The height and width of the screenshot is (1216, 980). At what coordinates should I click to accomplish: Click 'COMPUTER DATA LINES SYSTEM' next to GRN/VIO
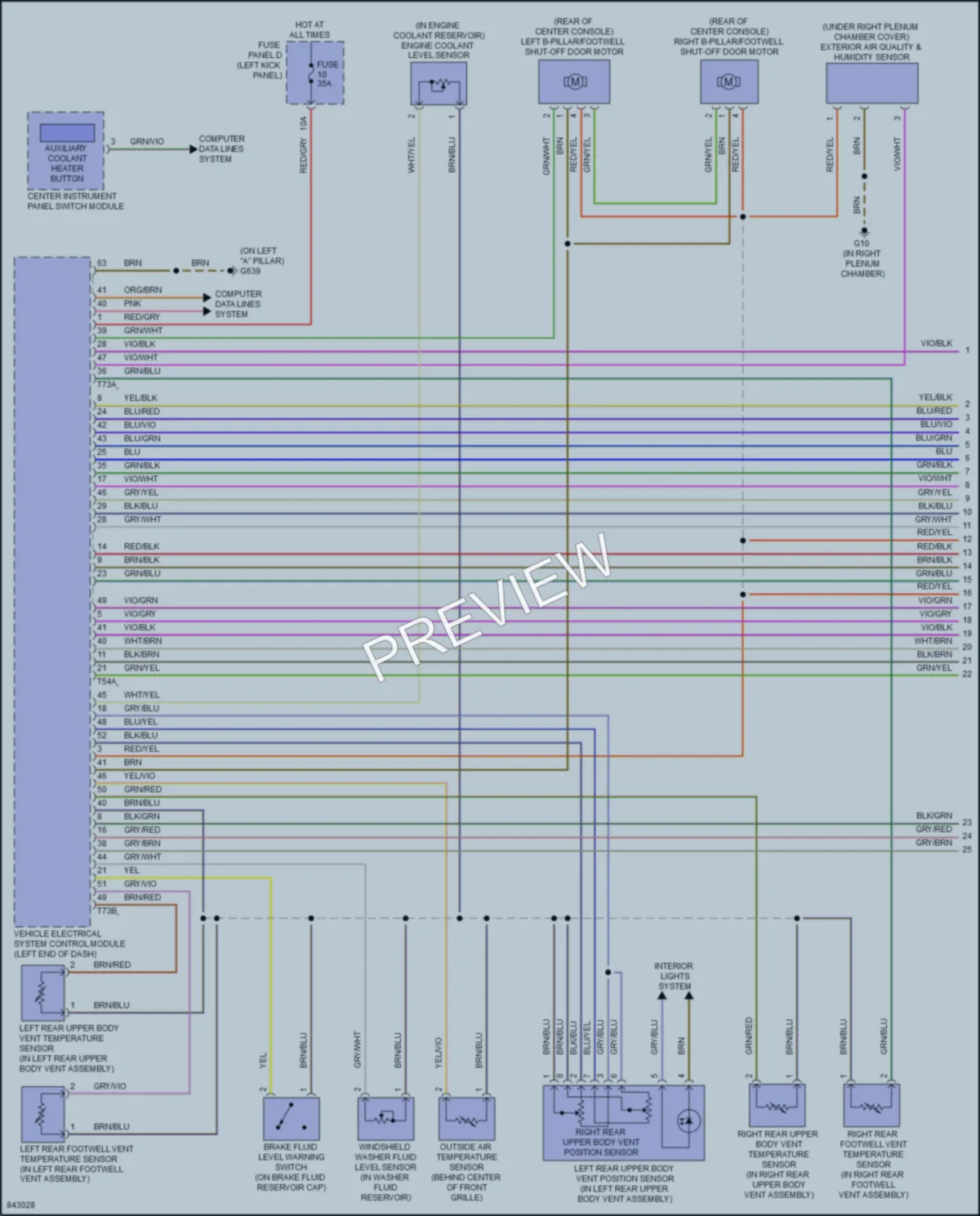pyautogui.click(x=221, y=149)
